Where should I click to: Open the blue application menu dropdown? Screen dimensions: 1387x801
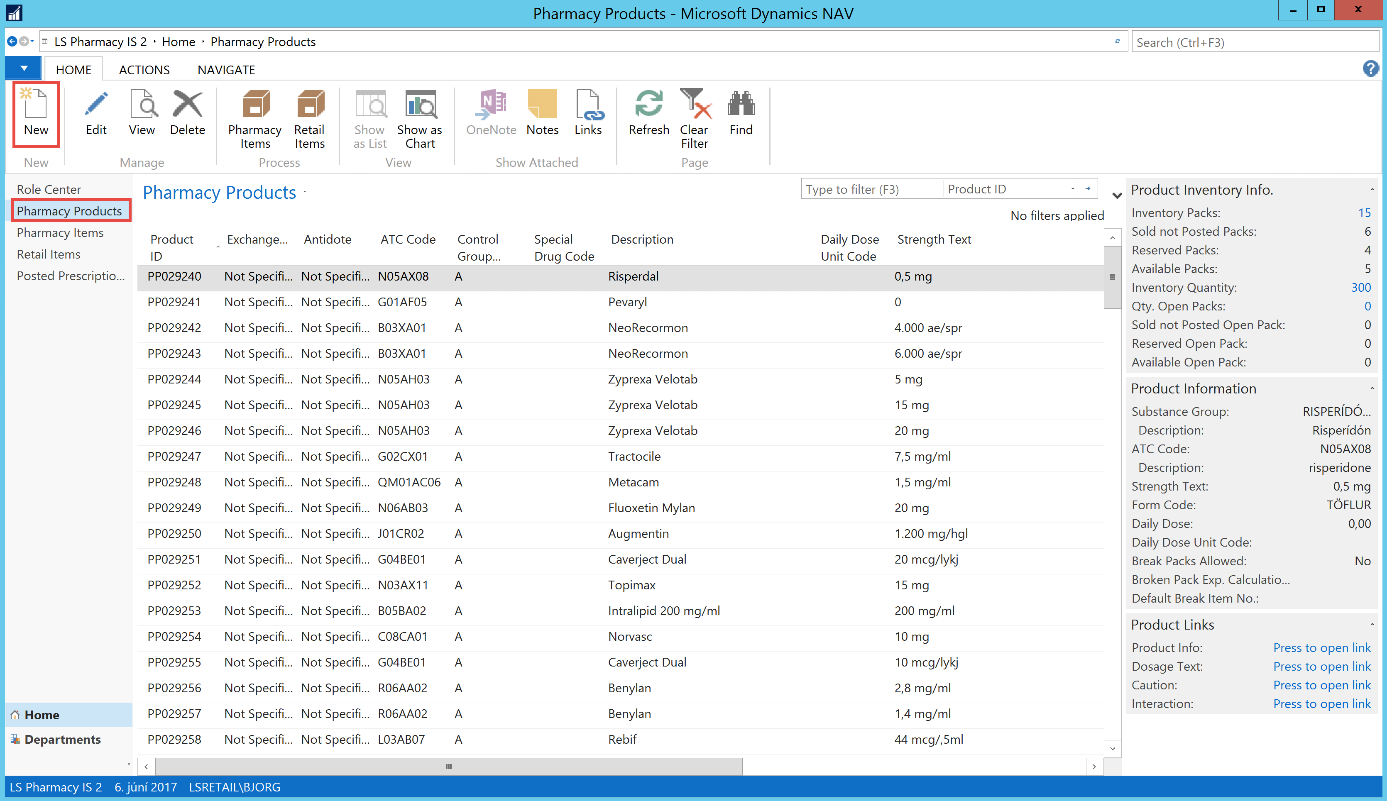(24, 69)
